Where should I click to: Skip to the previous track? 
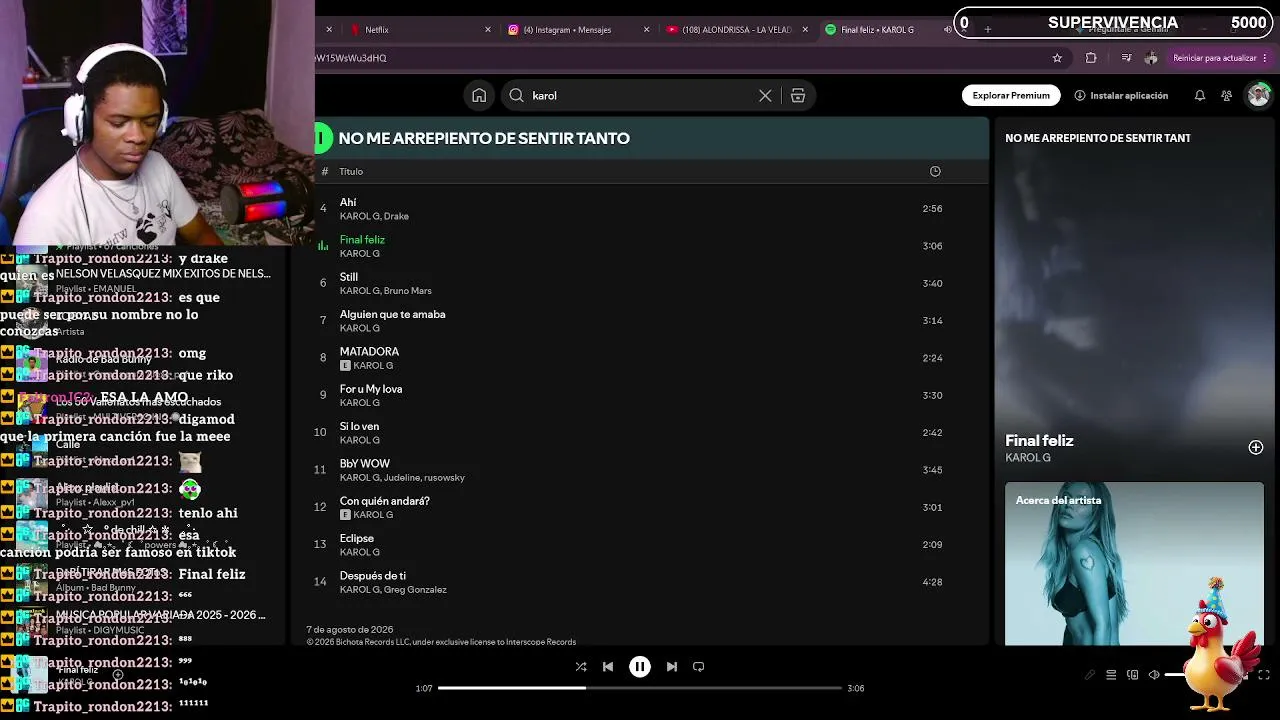click(x=608, y=667)
